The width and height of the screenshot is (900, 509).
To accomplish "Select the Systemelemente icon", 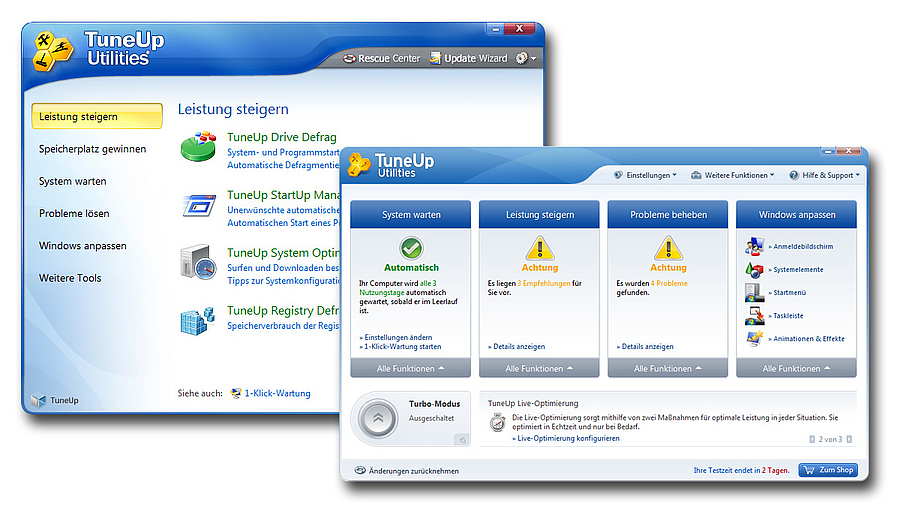I will 755,269.
